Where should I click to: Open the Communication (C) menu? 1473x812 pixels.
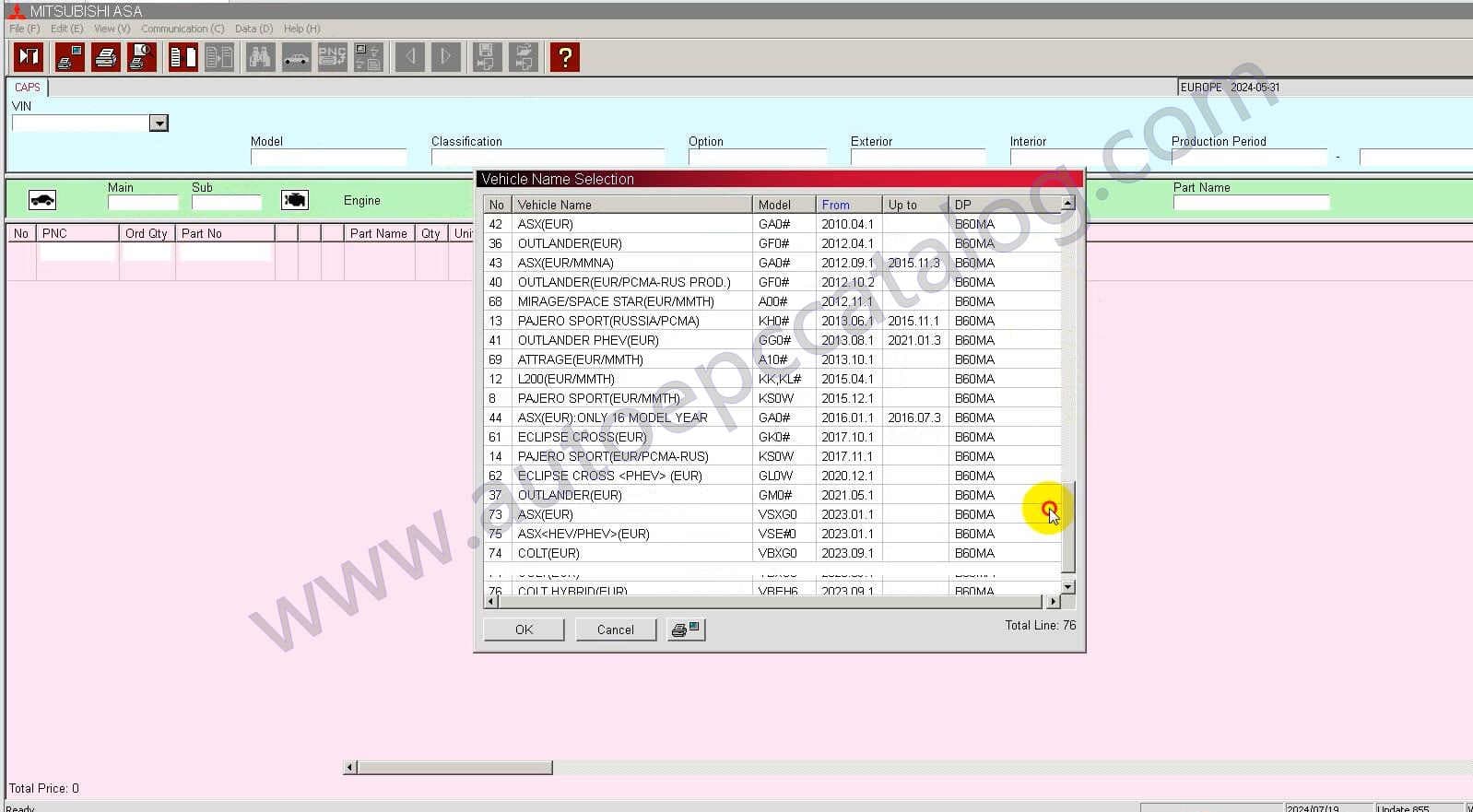coord(183,29)
